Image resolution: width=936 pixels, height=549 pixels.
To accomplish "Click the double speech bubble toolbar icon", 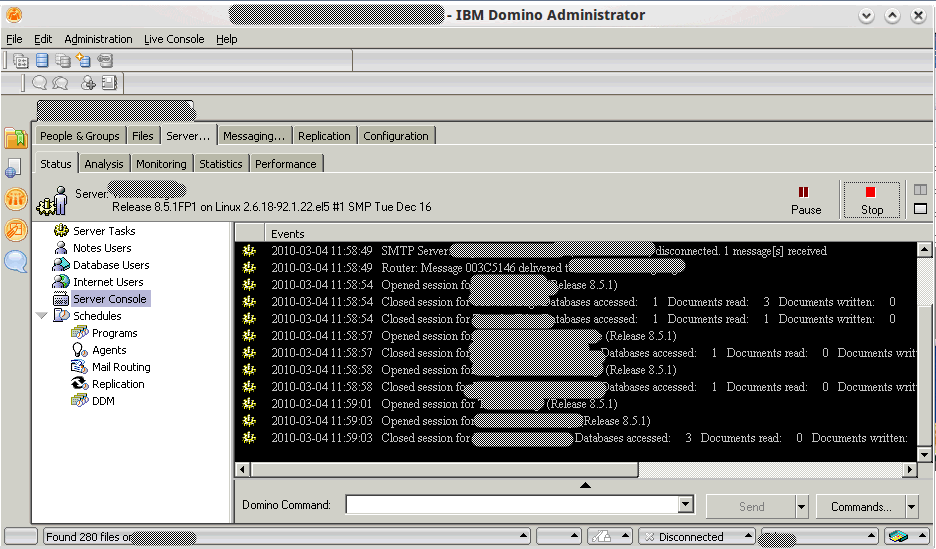I will pyautogui.click(x=60, y=83).
